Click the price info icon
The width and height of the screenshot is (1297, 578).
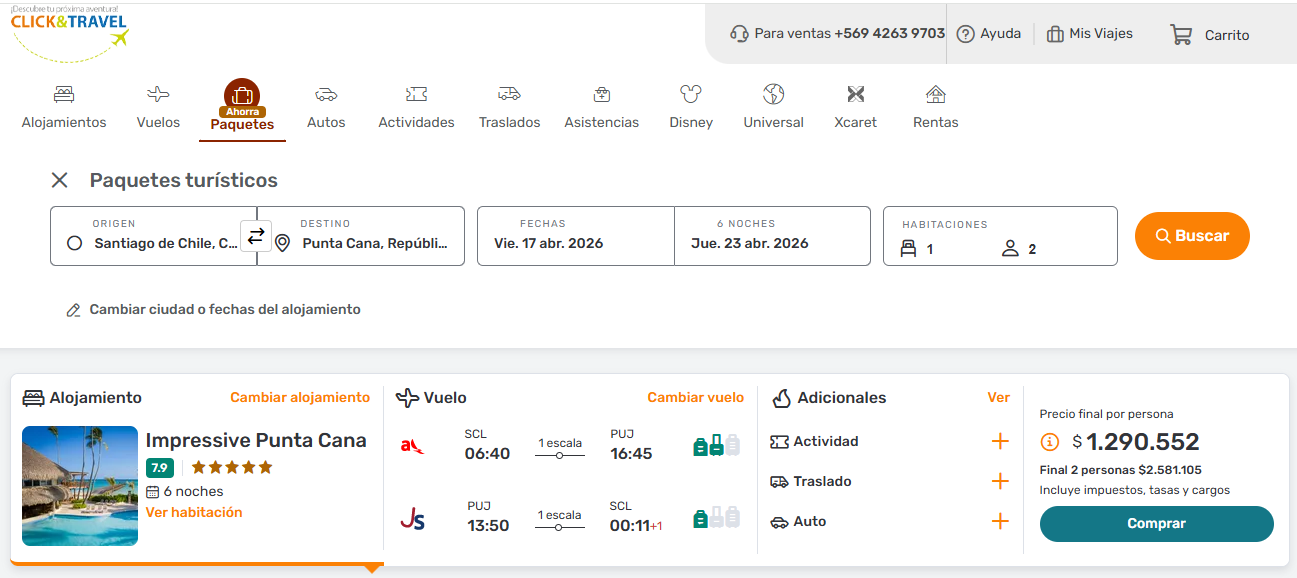pyautogui.click(x=1049, y=442)
